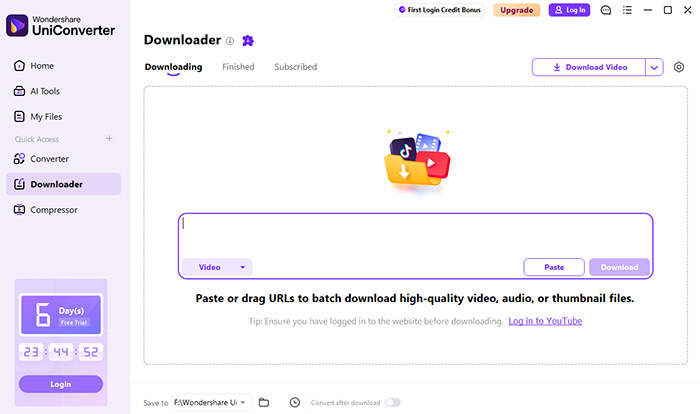
Task: Click the purple extension puzzle icon
Action: (248, 41)
